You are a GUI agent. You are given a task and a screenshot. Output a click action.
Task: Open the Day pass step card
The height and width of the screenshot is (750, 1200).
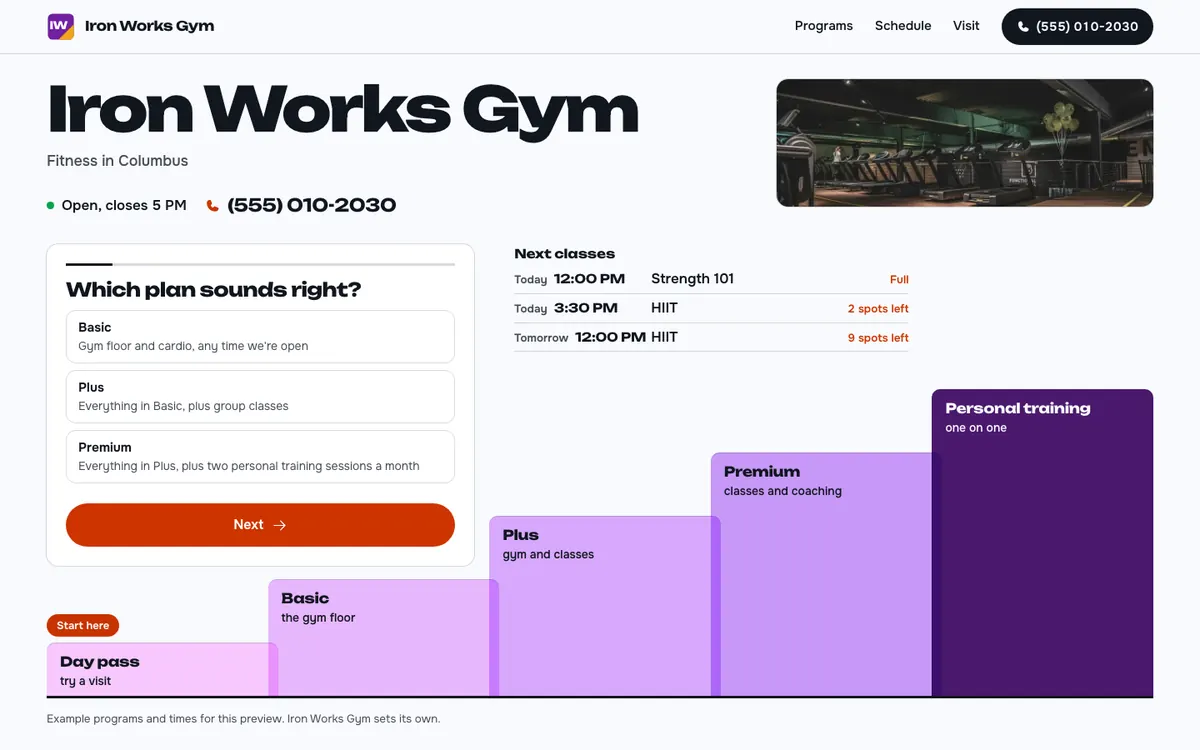162,670
